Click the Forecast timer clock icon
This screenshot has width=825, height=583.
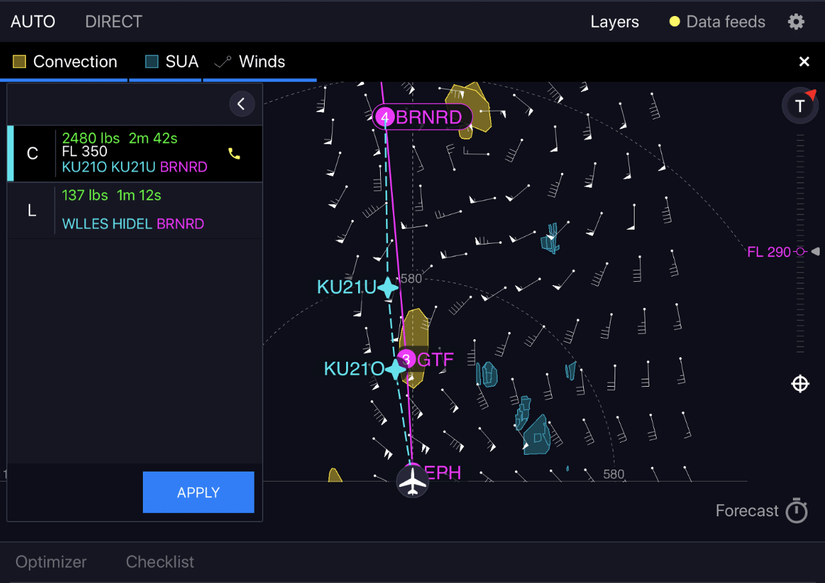click(x=796, y=511)
